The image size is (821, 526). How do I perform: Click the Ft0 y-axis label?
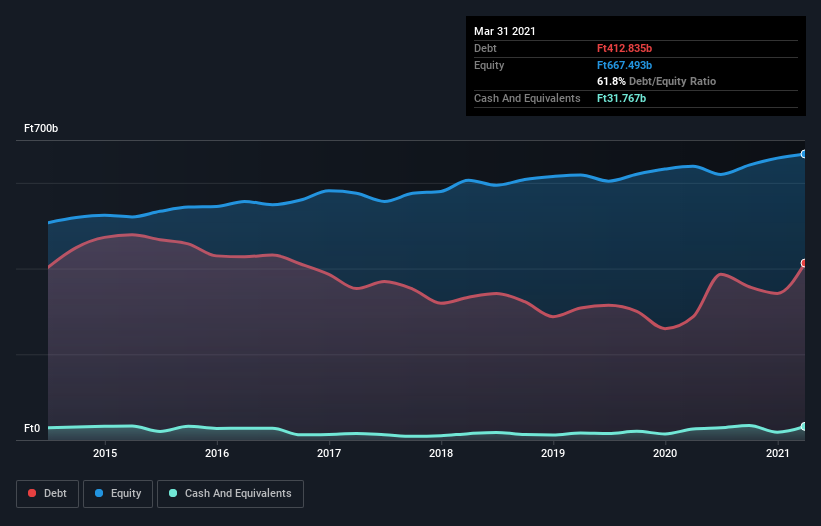point(32,428)
